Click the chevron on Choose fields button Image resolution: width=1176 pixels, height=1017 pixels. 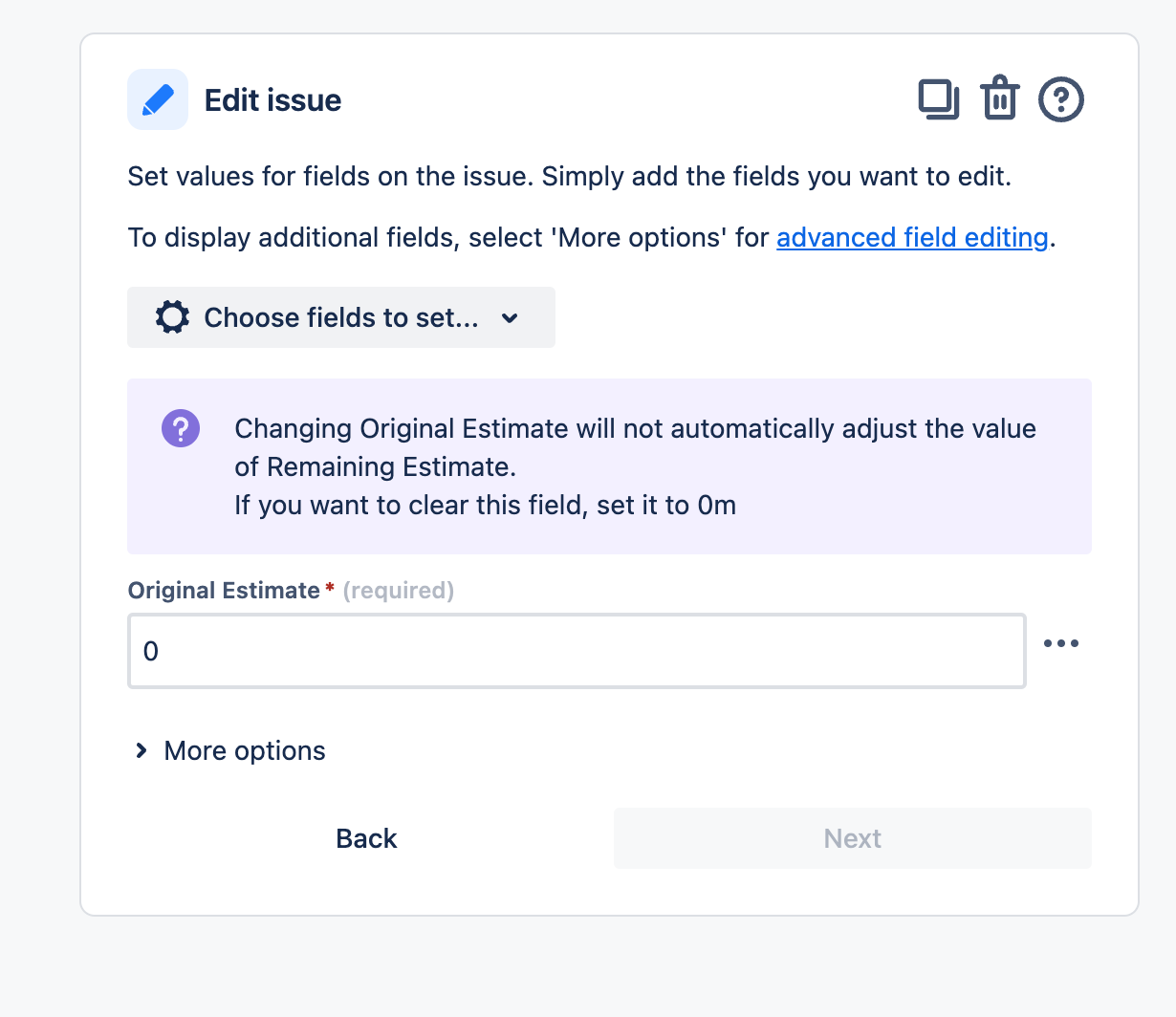pos(510,318)
